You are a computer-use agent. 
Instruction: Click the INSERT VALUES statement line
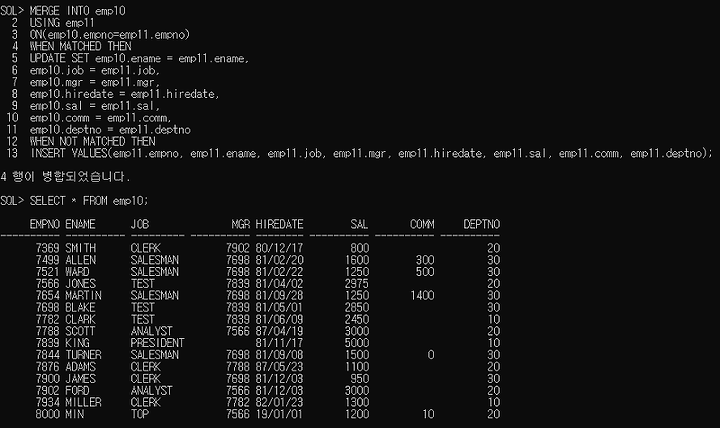(x=371, y=153)
